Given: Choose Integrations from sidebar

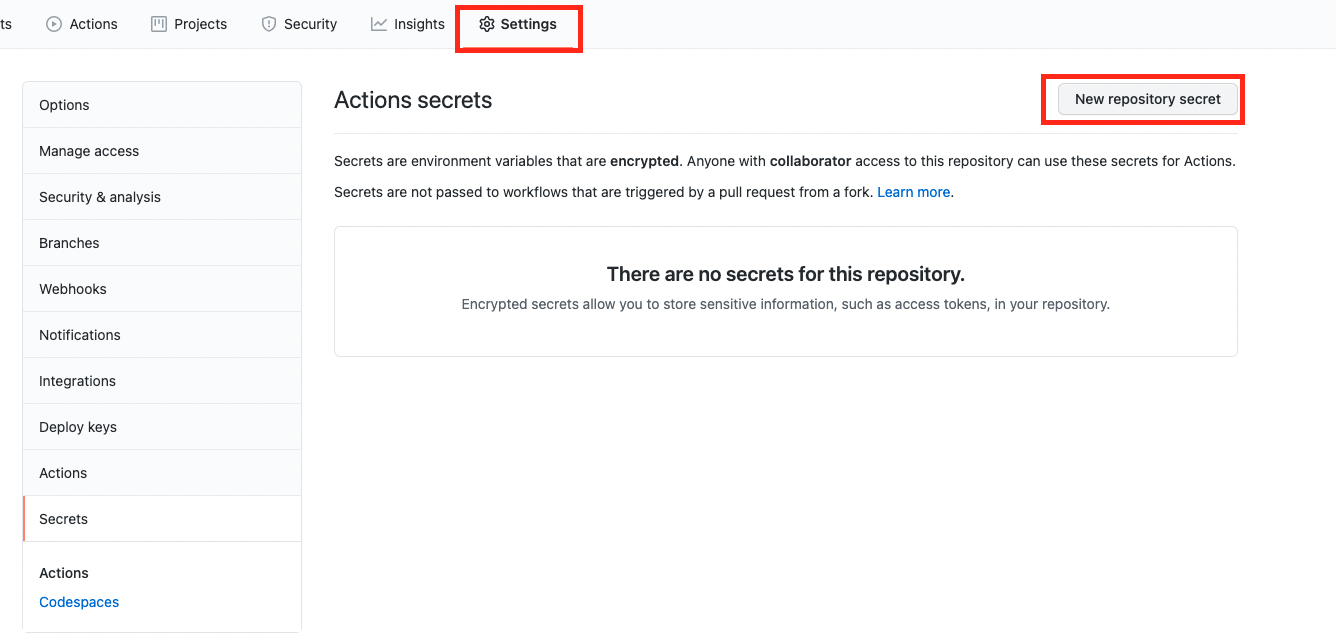Looking at the screenshot, I should click(77, 381).
